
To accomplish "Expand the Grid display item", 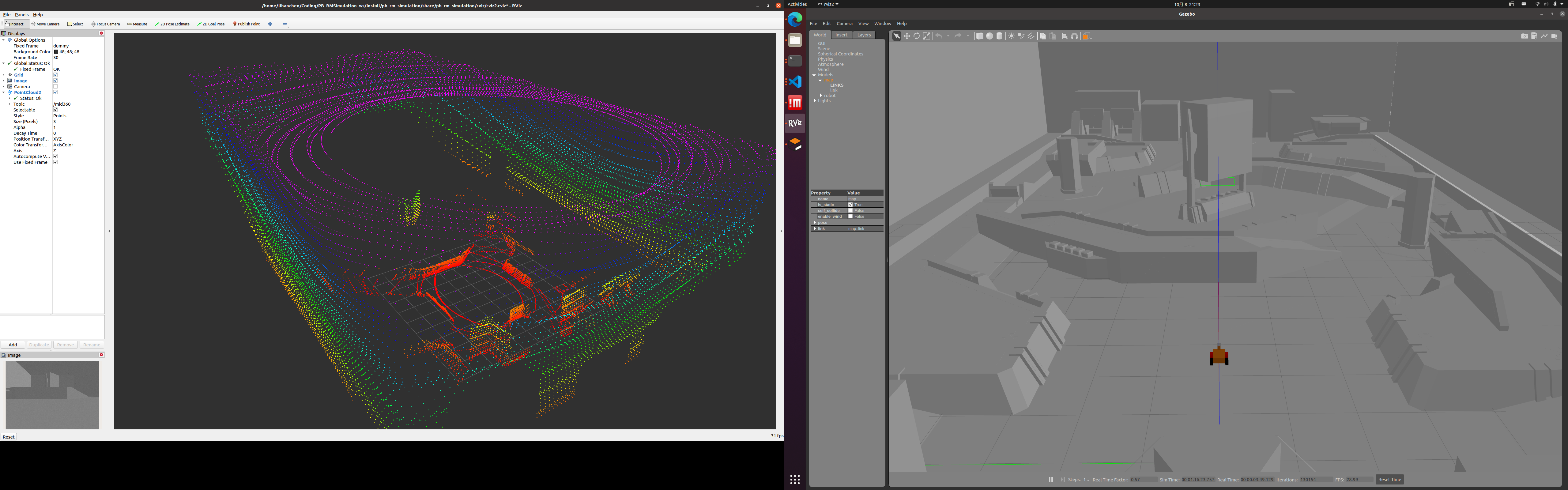I will 4,75.
